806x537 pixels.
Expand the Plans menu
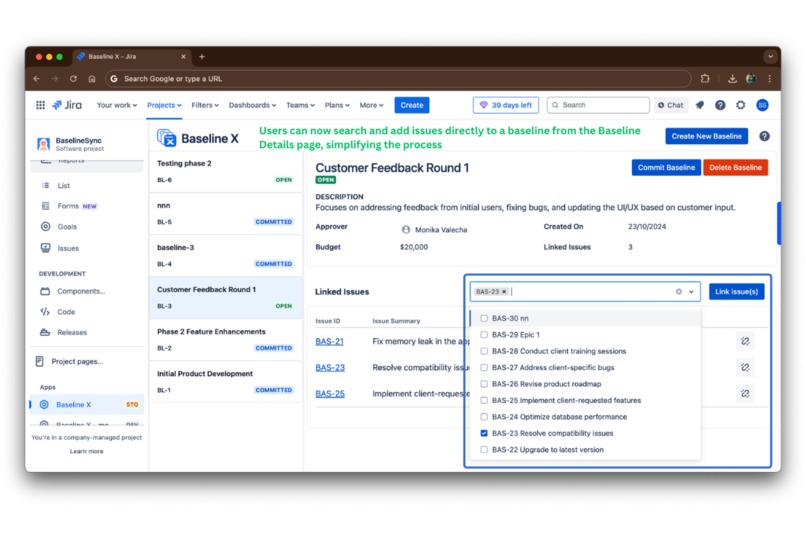pos(337,105)
